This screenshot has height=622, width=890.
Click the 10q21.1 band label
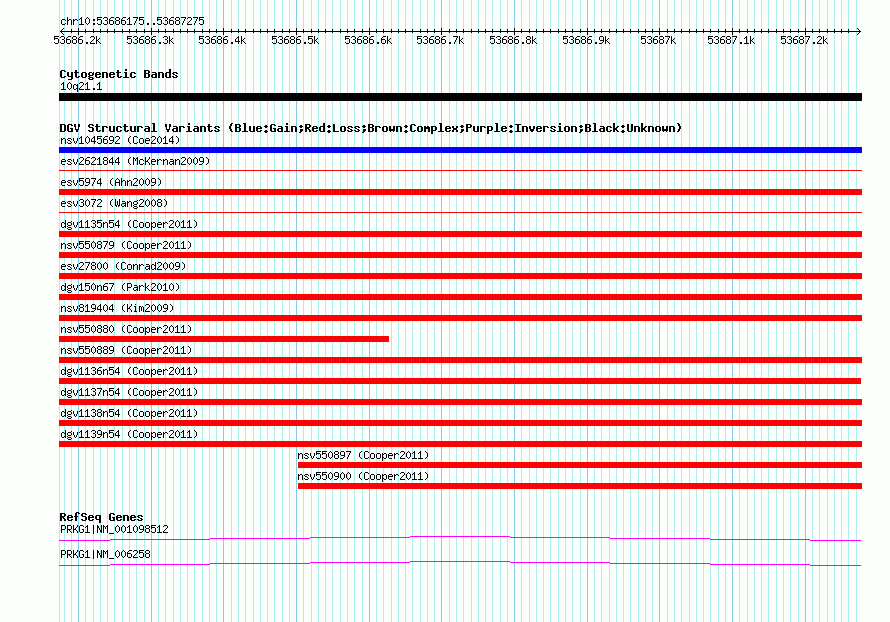[x=81, y=86]
